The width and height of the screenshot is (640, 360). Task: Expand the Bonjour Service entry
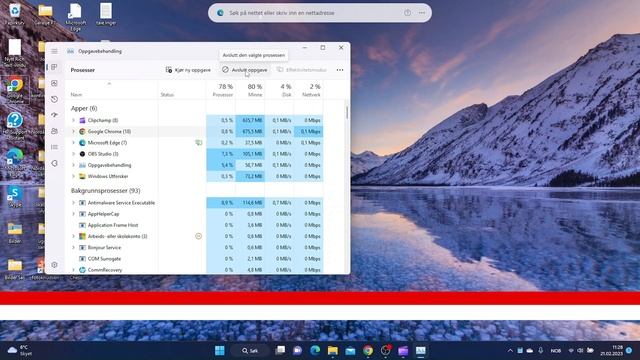pos(73,248)
